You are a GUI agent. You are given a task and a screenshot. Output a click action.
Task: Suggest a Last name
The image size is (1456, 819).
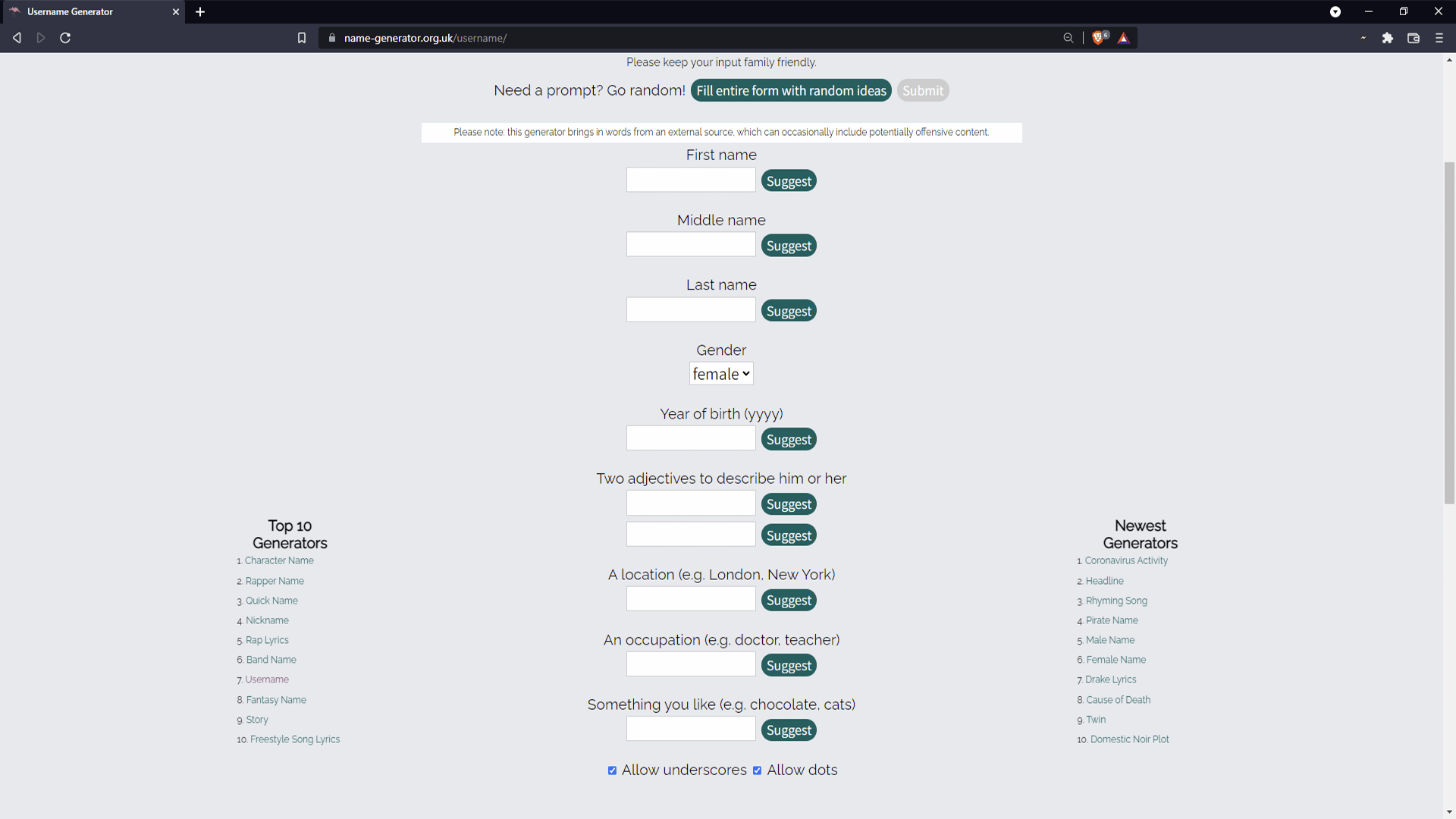pyautogui.click(x=789, y=311)
